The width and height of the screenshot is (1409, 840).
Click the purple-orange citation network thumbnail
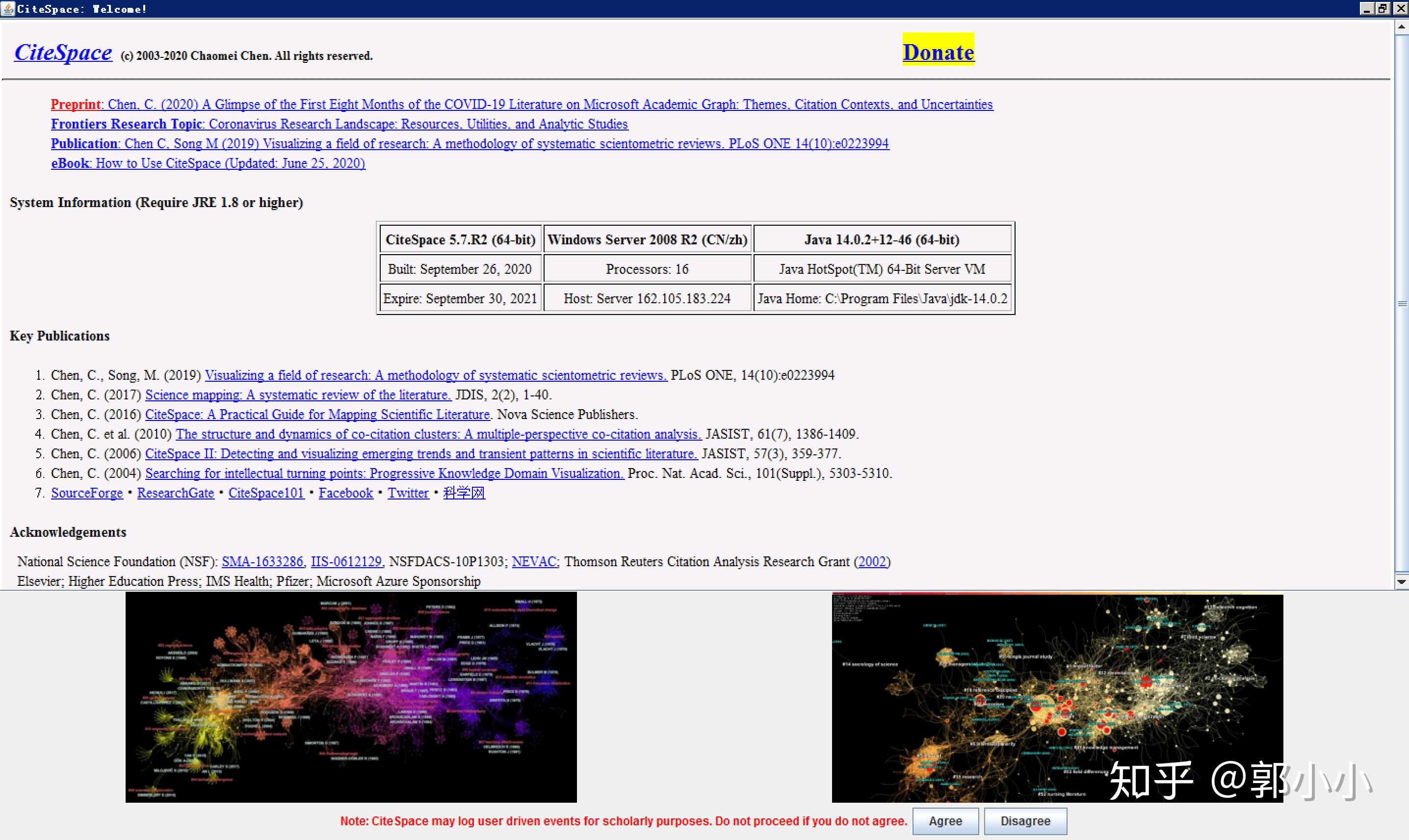point(351,697)
